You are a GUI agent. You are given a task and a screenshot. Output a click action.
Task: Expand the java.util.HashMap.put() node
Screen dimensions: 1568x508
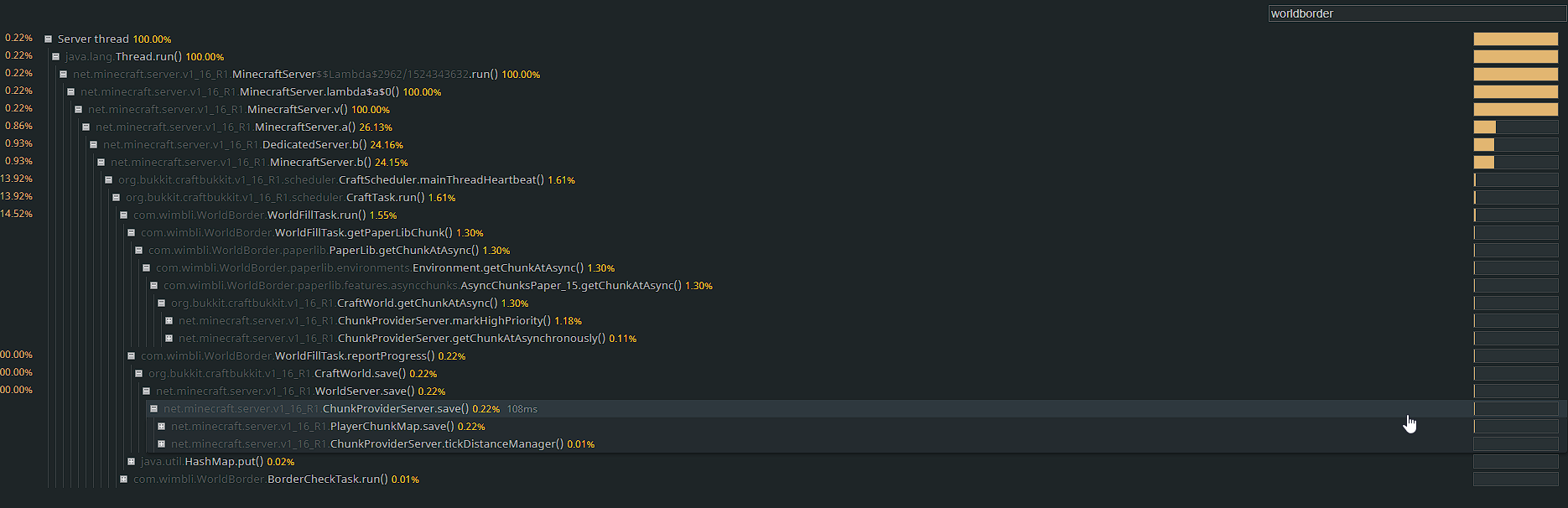coord(132,462)
